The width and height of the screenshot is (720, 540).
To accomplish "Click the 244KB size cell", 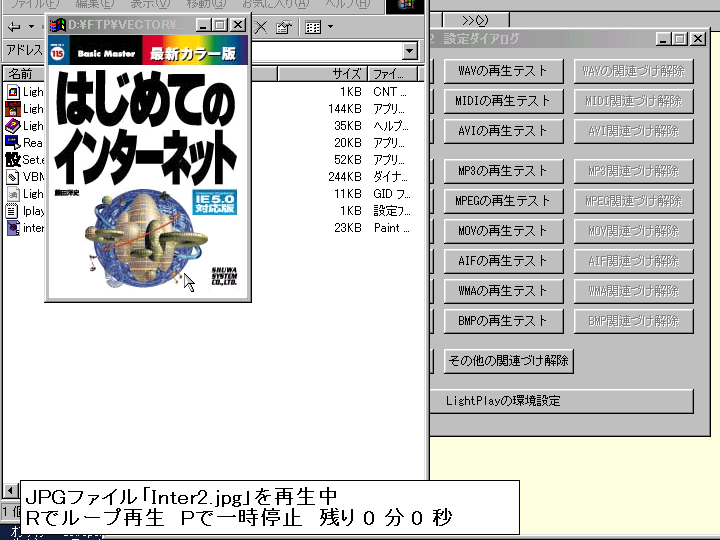I will (x=345, y=177).
